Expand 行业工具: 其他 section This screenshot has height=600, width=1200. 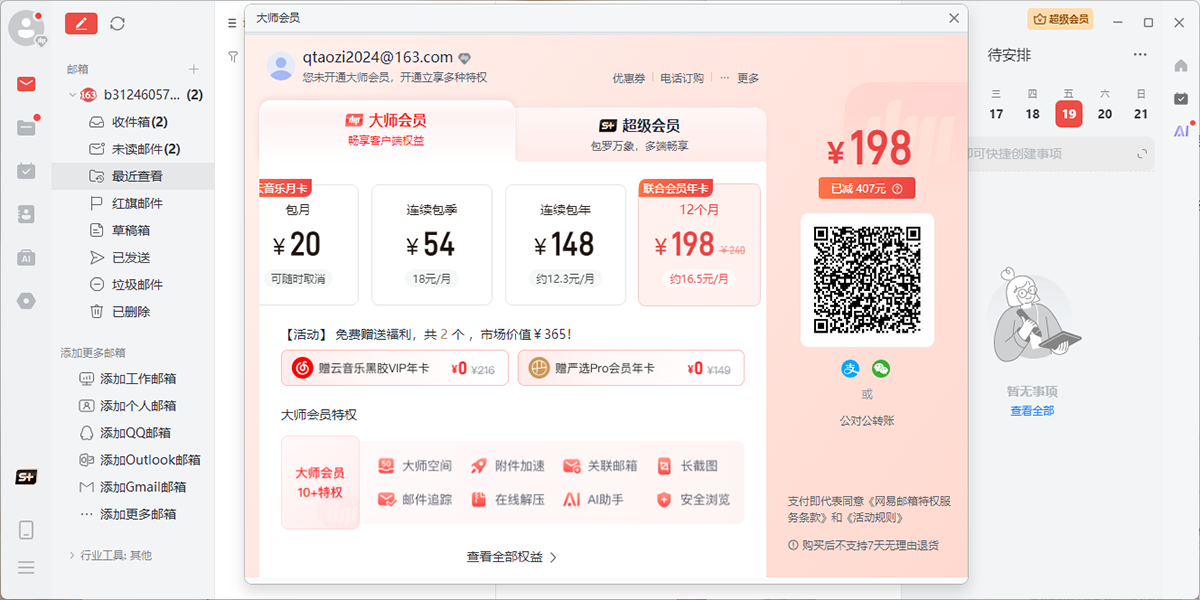[110, 555]
